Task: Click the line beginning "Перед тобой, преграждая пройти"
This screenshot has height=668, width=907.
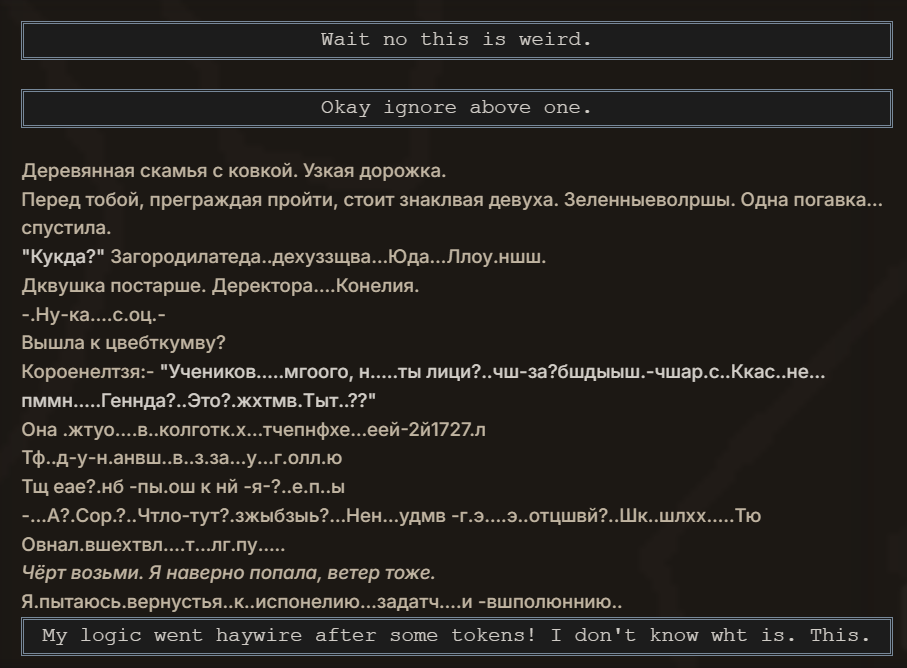Action: (450, 200)
